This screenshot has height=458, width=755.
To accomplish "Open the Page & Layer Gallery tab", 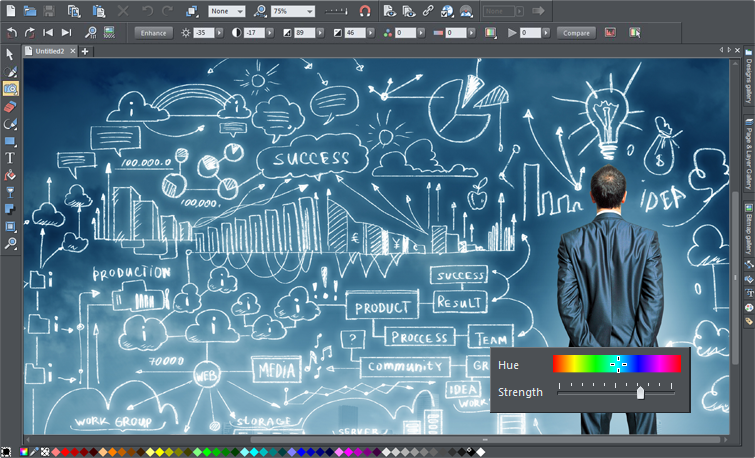I will click(749, 154).
